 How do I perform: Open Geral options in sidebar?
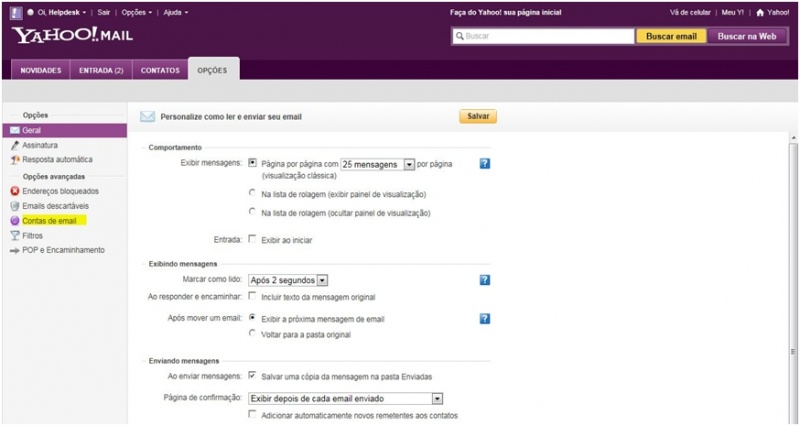click(64, 131)
